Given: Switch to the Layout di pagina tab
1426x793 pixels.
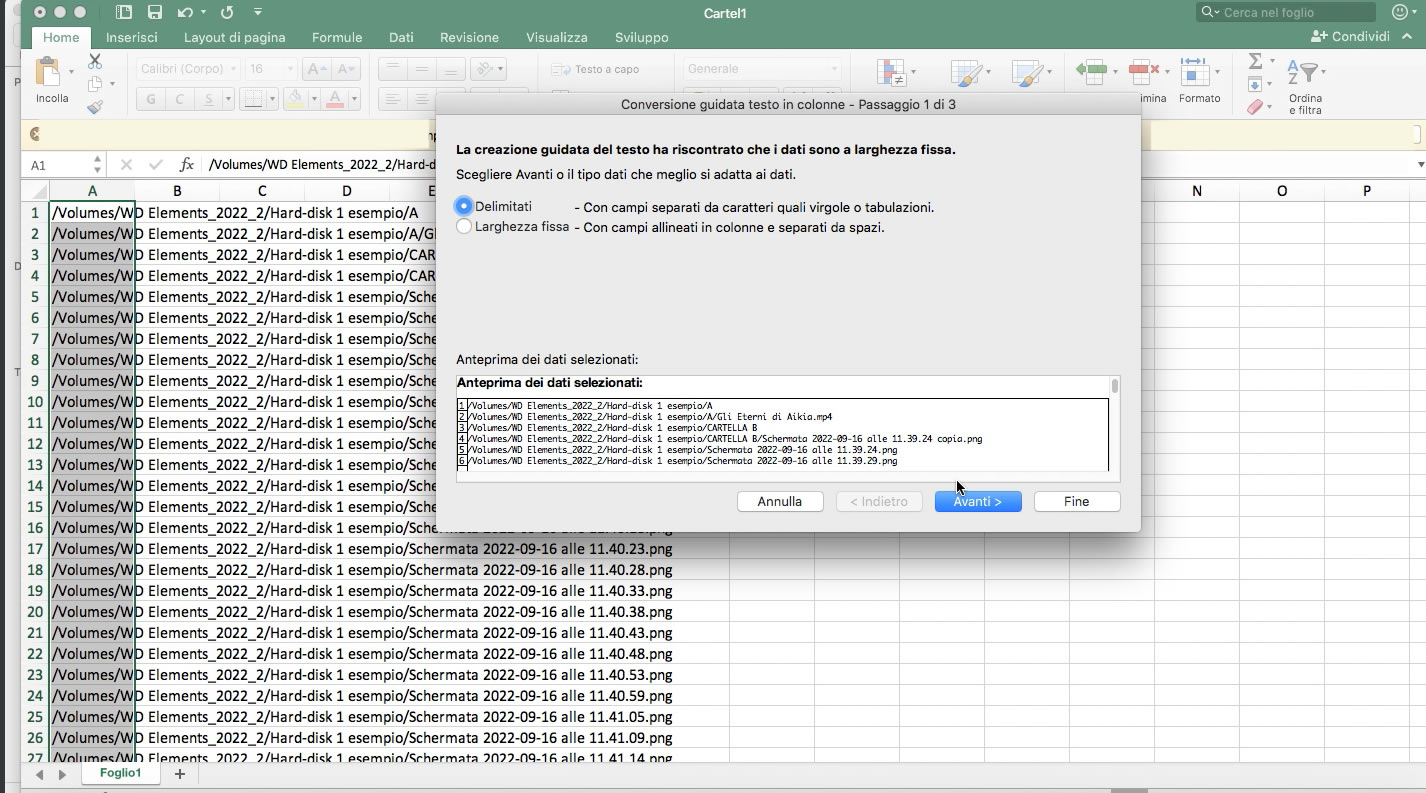Looking at the screenshot, I should (234, 37).
